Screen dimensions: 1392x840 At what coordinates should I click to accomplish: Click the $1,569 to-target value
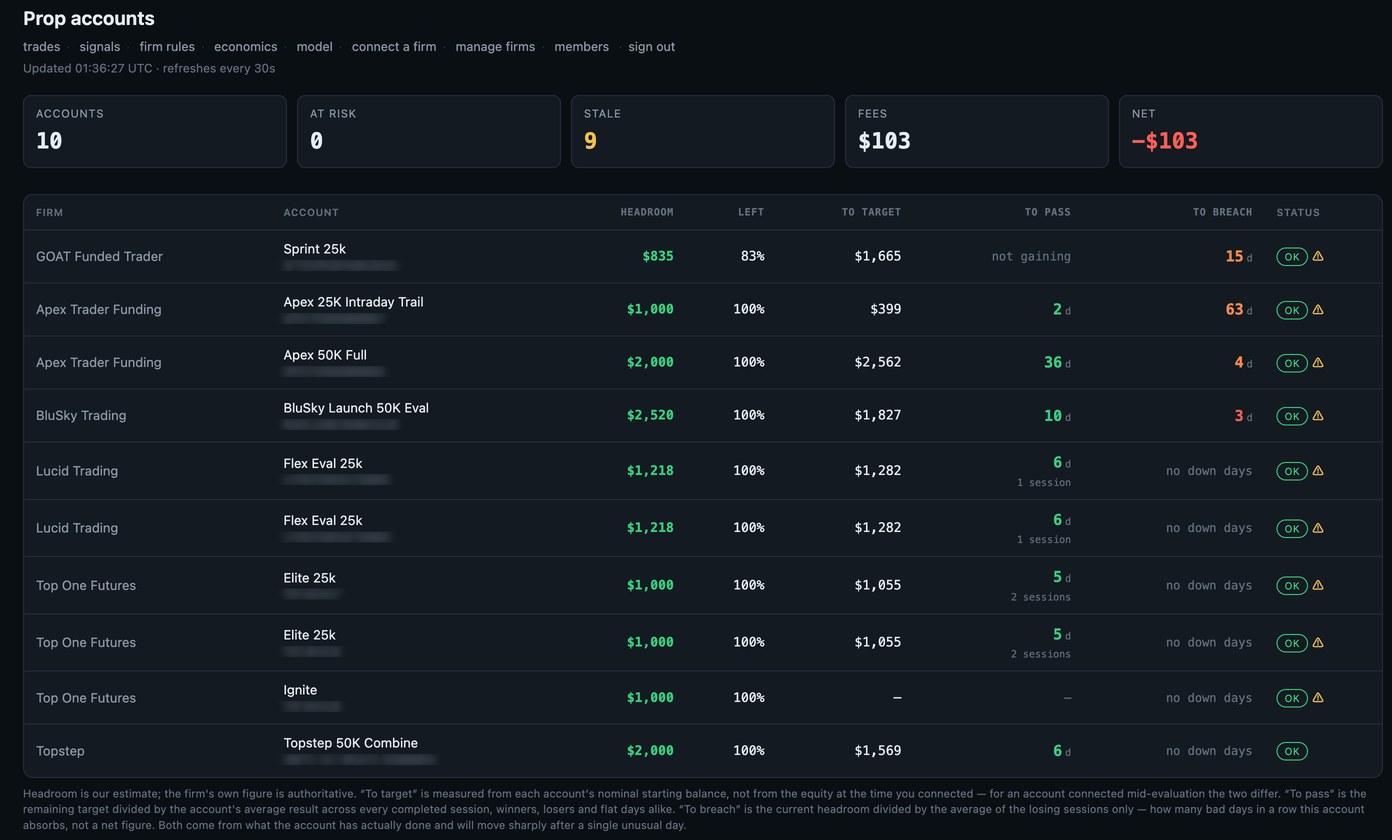tap(878, 751)
